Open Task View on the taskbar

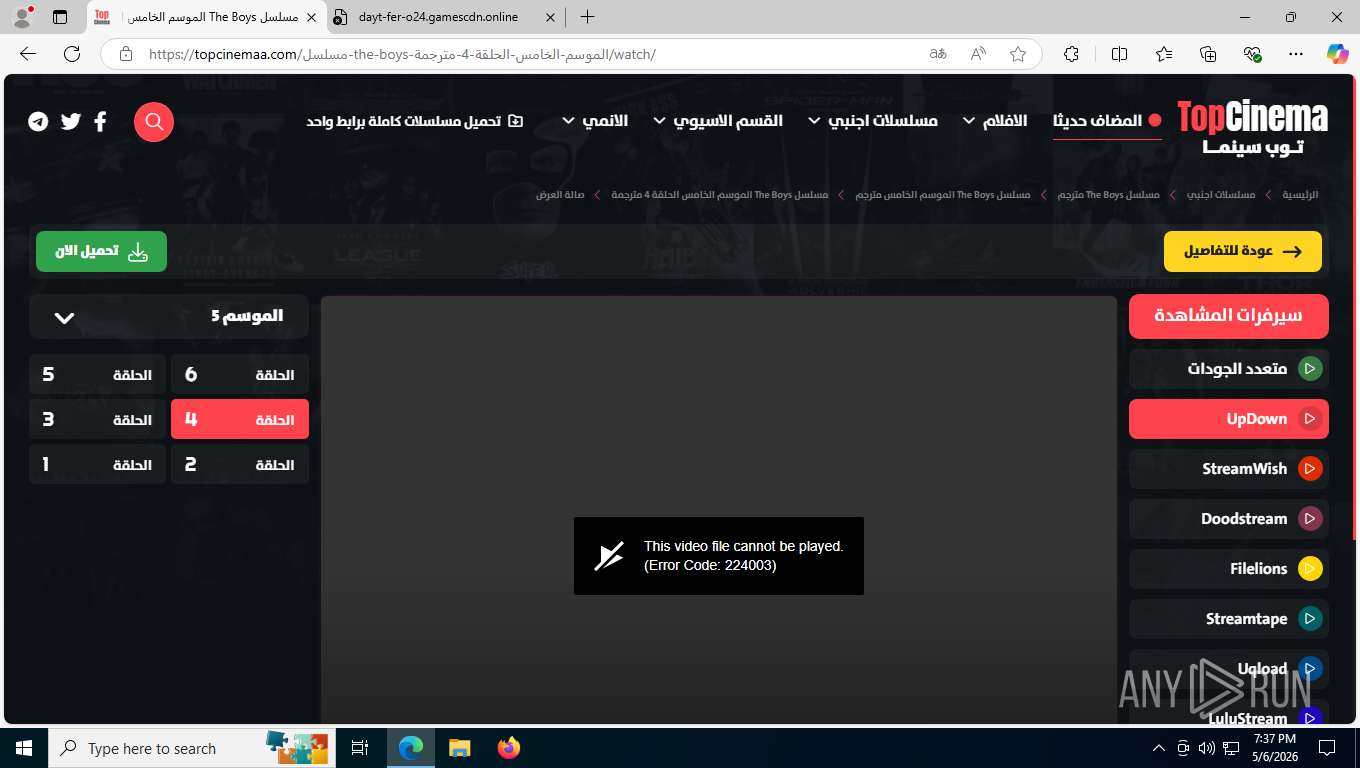(360, 748)
